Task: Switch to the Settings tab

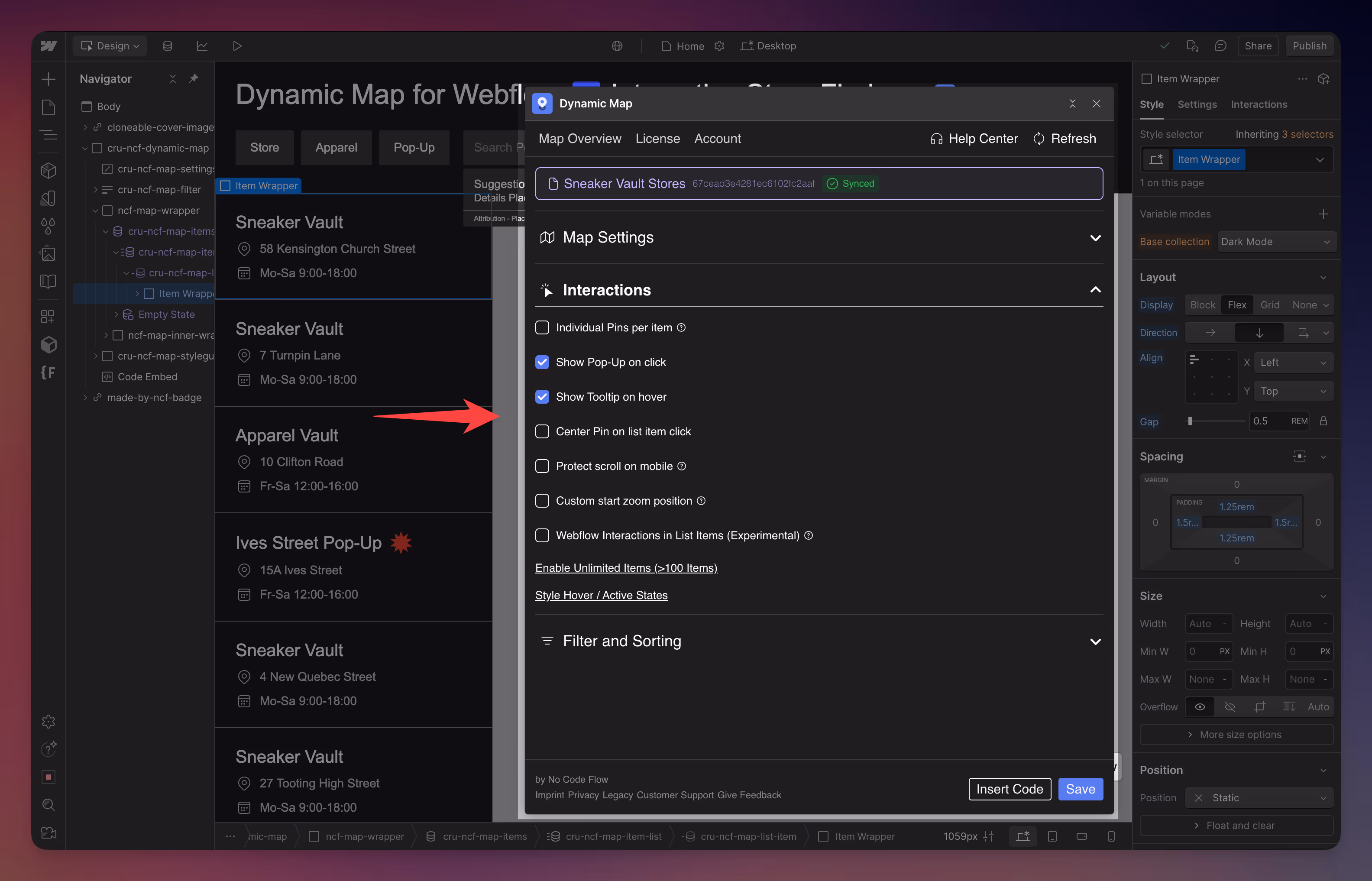Action: pyautogui.click(x=1197, y=104)
